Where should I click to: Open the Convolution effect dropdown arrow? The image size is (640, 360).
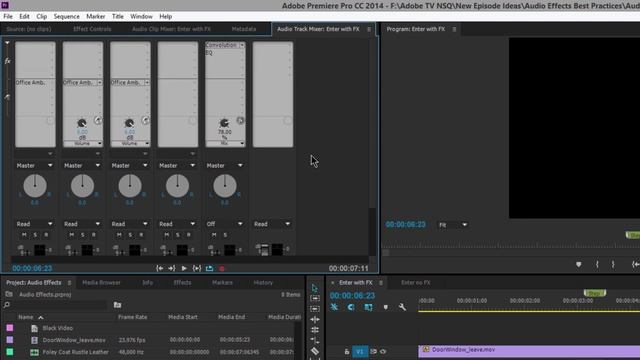pyautogui.click(x=242, y=45)
